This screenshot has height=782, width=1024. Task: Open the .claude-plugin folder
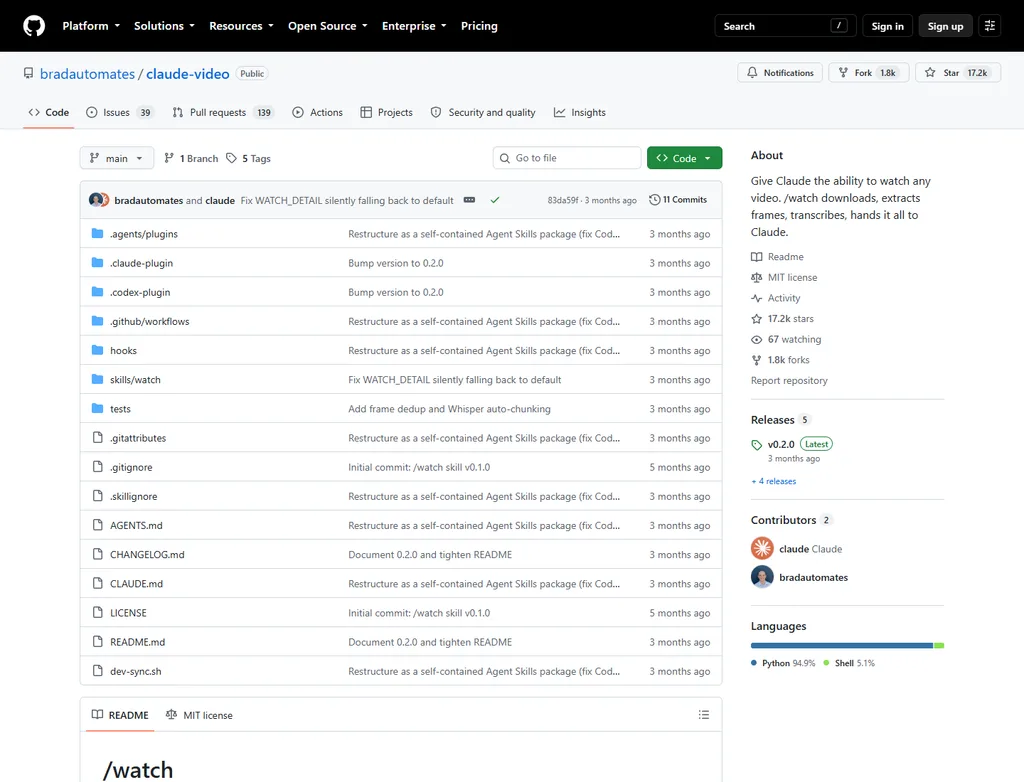pos(141,263)
